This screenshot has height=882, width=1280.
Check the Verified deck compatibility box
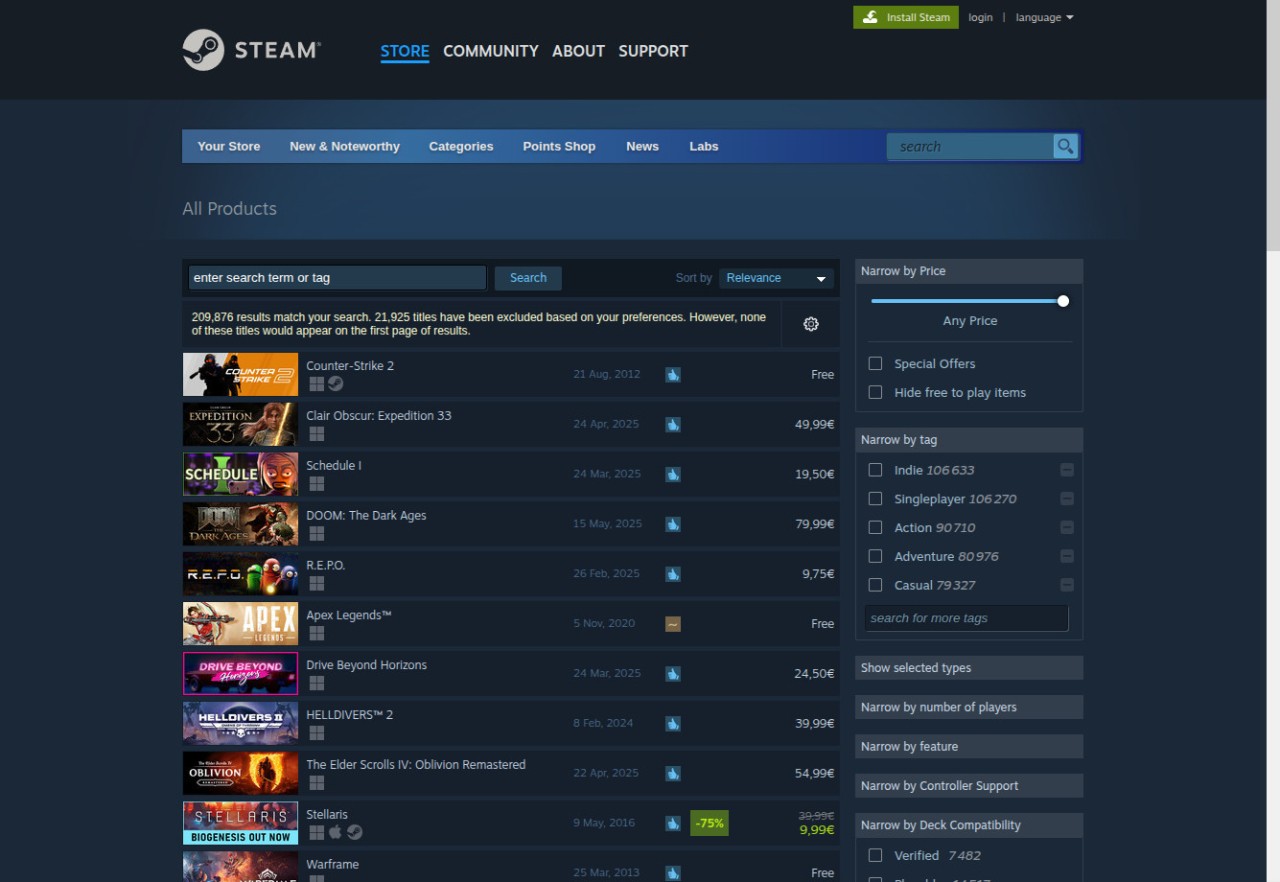coord(875,855)
